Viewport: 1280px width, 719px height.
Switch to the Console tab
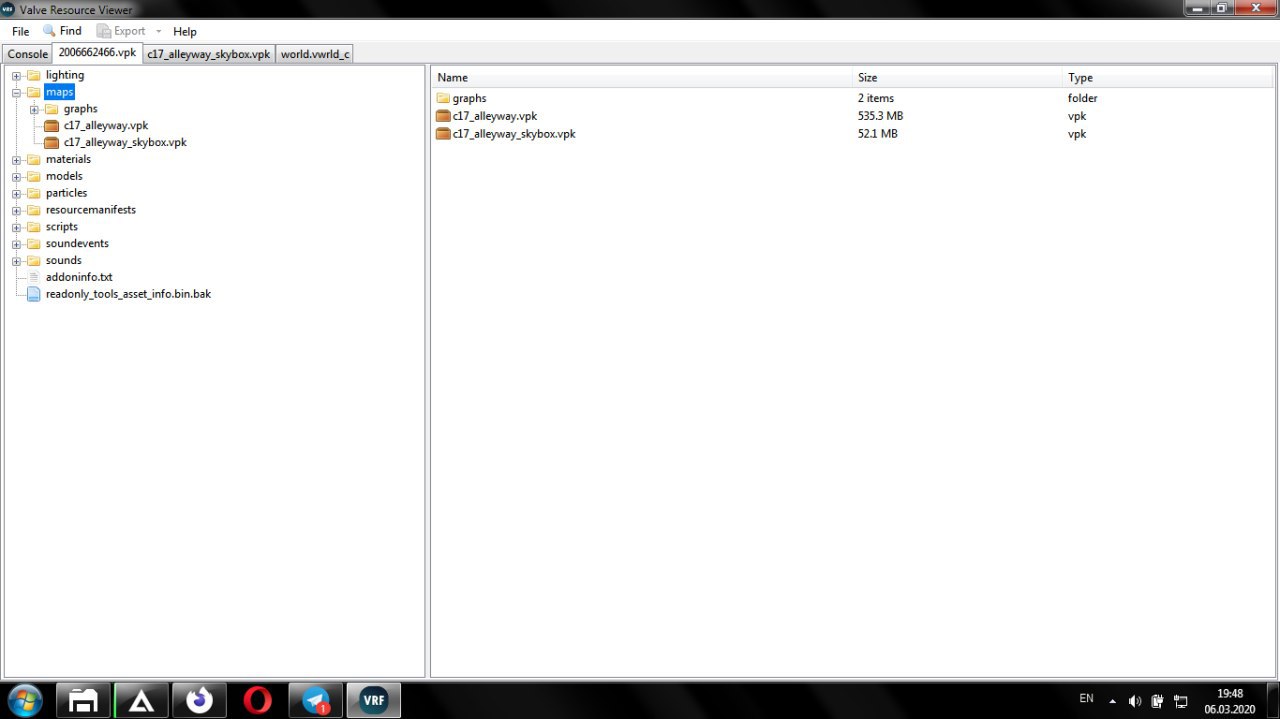coord(28,54)
